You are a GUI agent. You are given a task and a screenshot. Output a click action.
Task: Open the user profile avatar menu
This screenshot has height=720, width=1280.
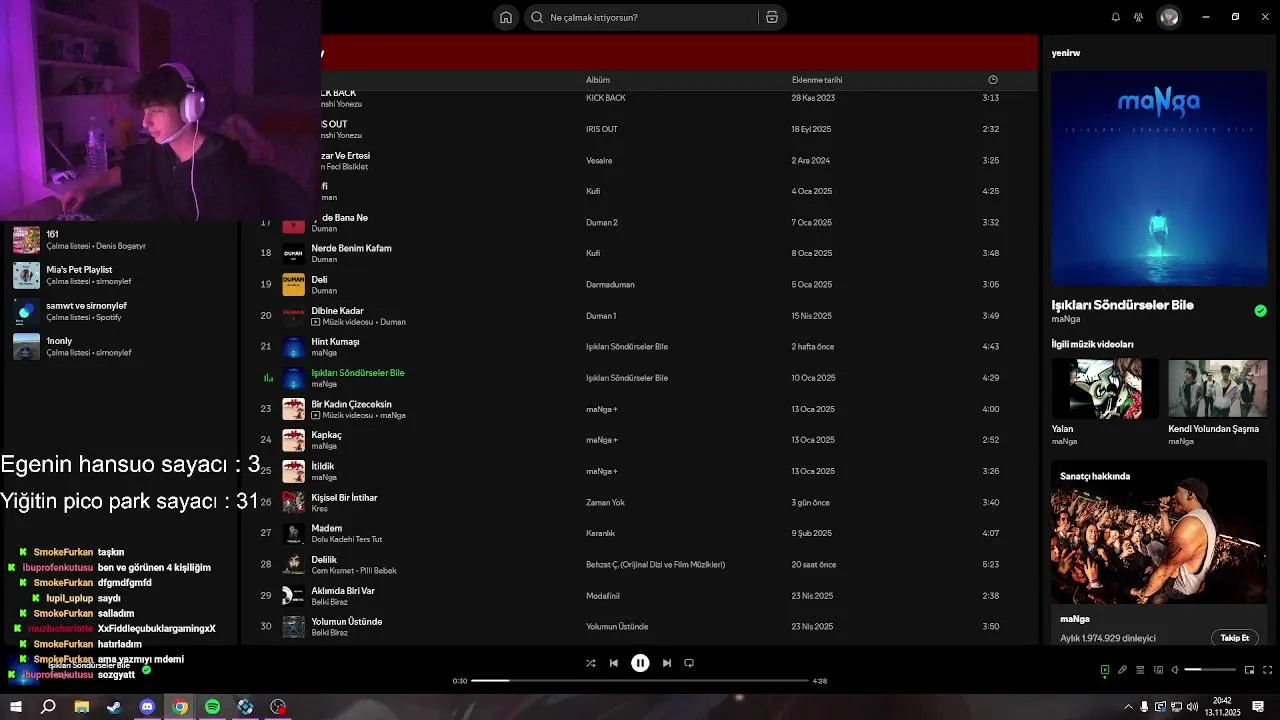coord(1169,17)
